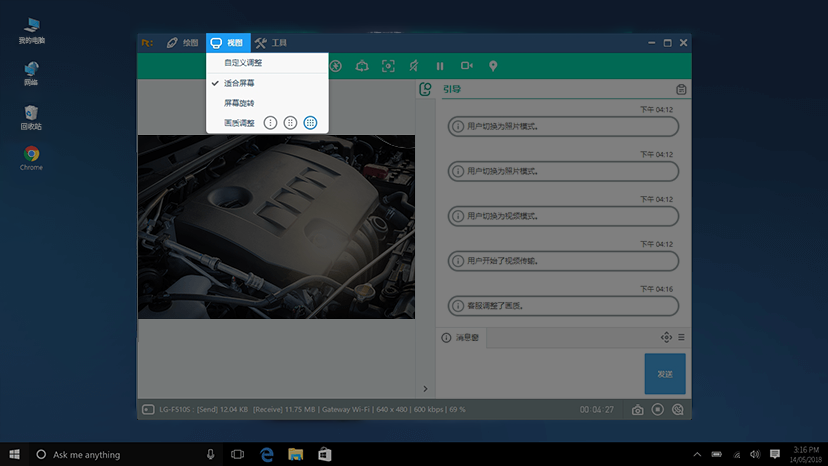Image resolution: width=828 pixels, height=466 pixels.
Task: Click the switch-camera rotate icon
Action: tap(362, 66)
